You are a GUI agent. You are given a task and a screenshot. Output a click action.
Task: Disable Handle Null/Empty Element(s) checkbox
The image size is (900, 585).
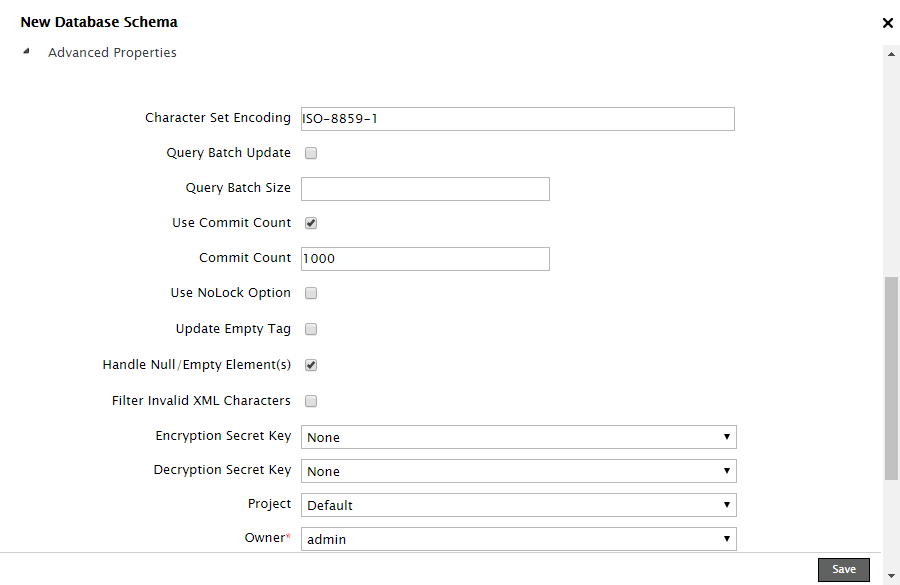click(x=311, y=366)
